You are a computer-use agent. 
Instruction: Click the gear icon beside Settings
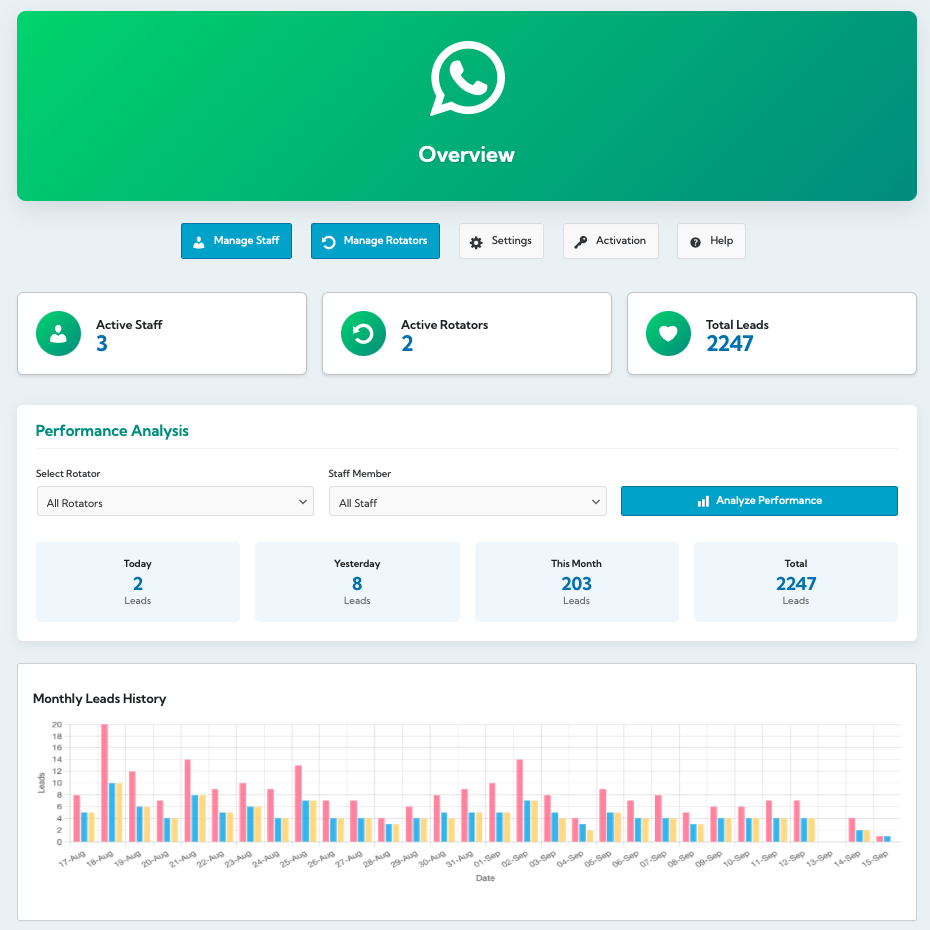coord(476,242)
